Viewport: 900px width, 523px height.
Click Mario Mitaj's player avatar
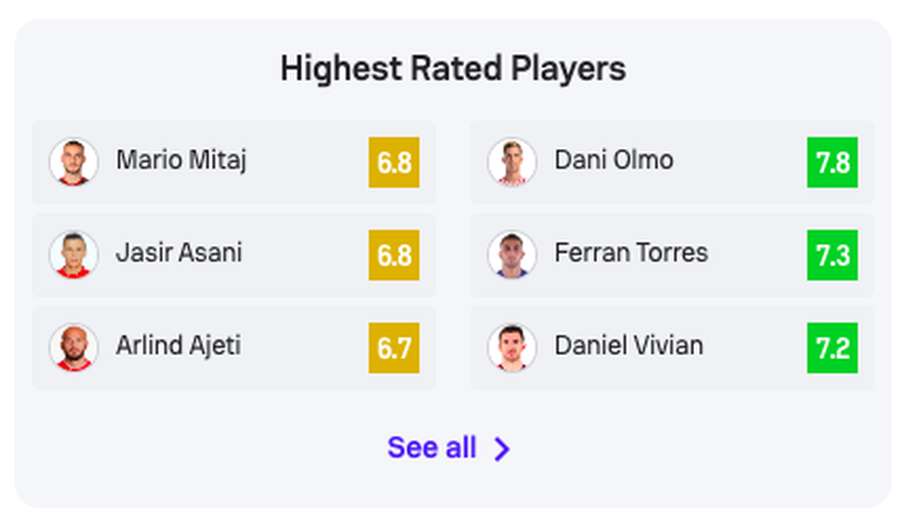coord(73,162)
